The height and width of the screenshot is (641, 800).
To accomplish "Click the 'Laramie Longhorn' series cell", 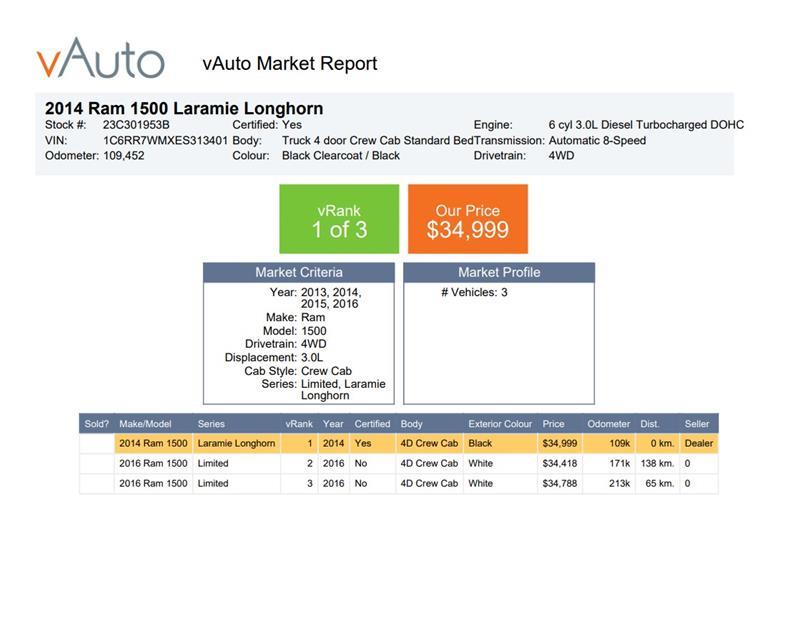I will click(x=236, y=443).
